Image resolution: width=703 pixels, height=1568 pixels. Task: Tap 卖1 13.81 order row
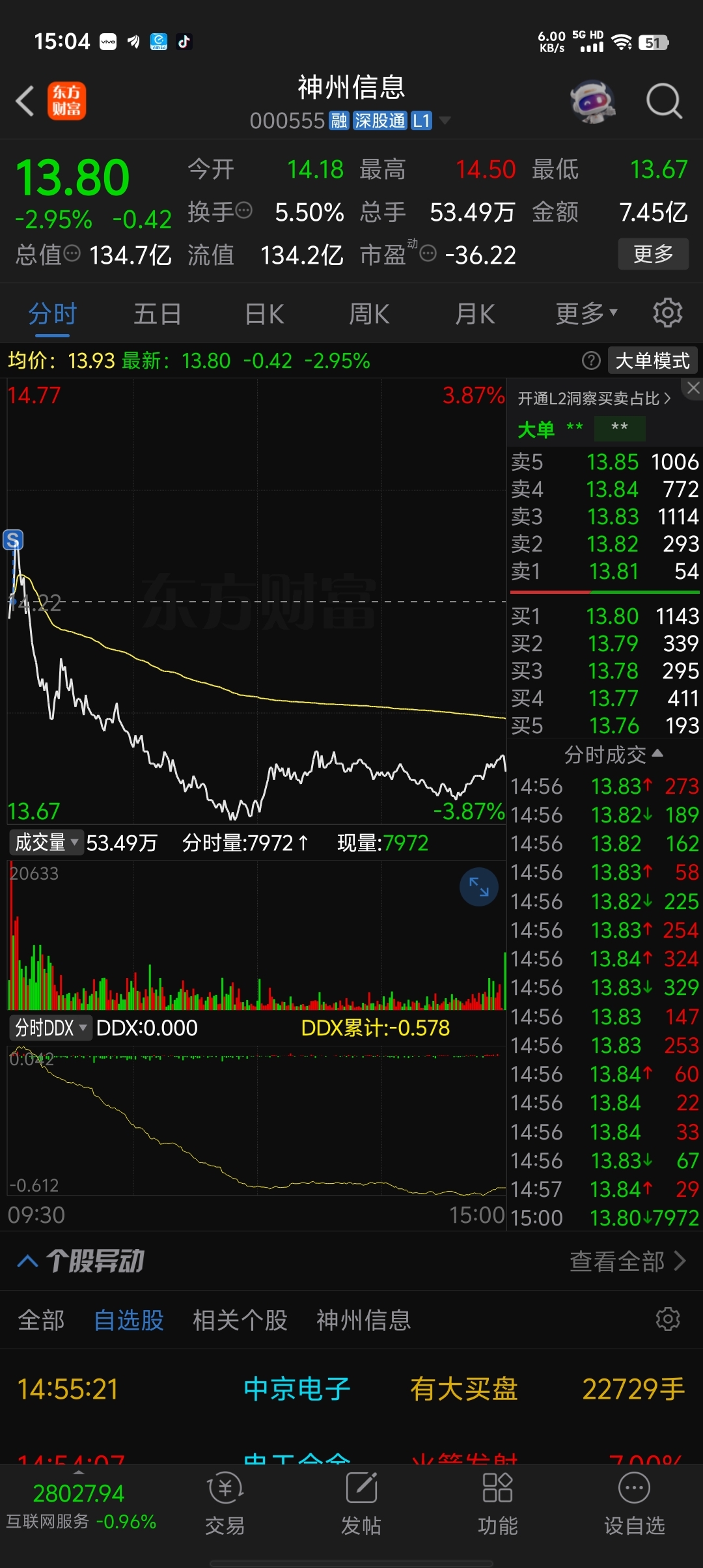[605, 571]
